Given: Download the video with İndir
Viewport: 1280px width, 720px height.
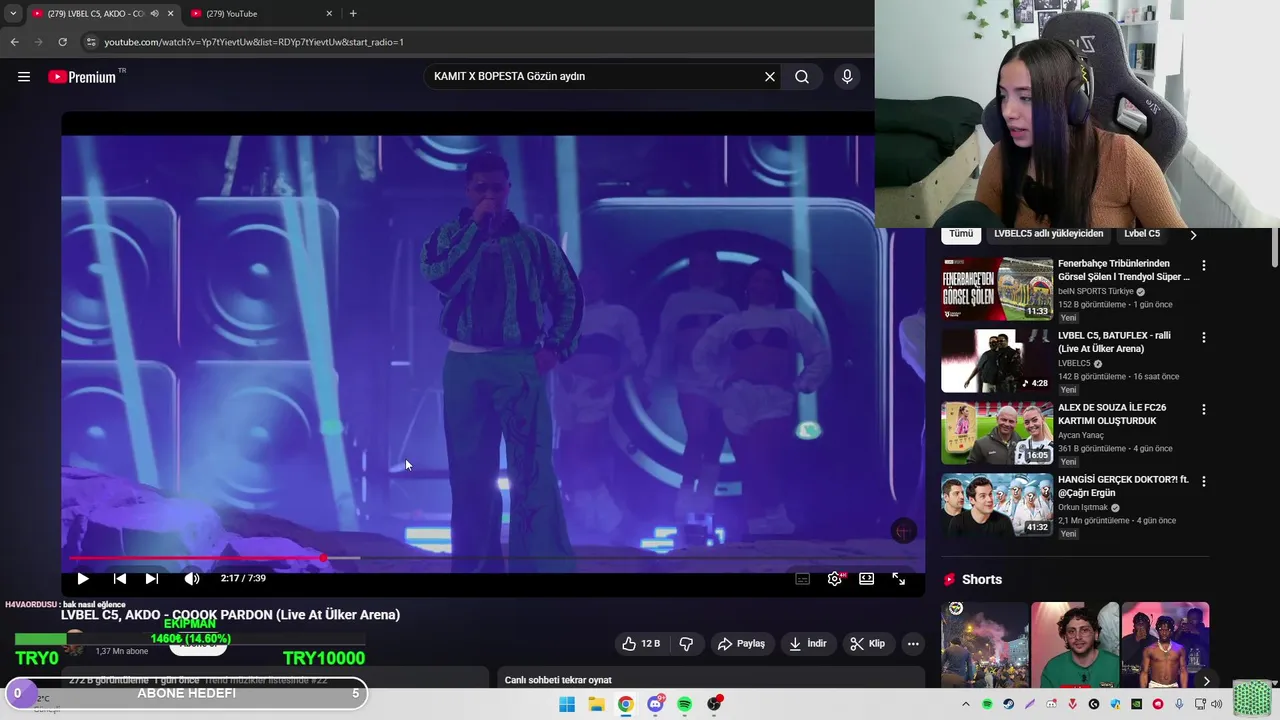Looking at the screenshot, I should pyautogui.click(x=808, y=644).
